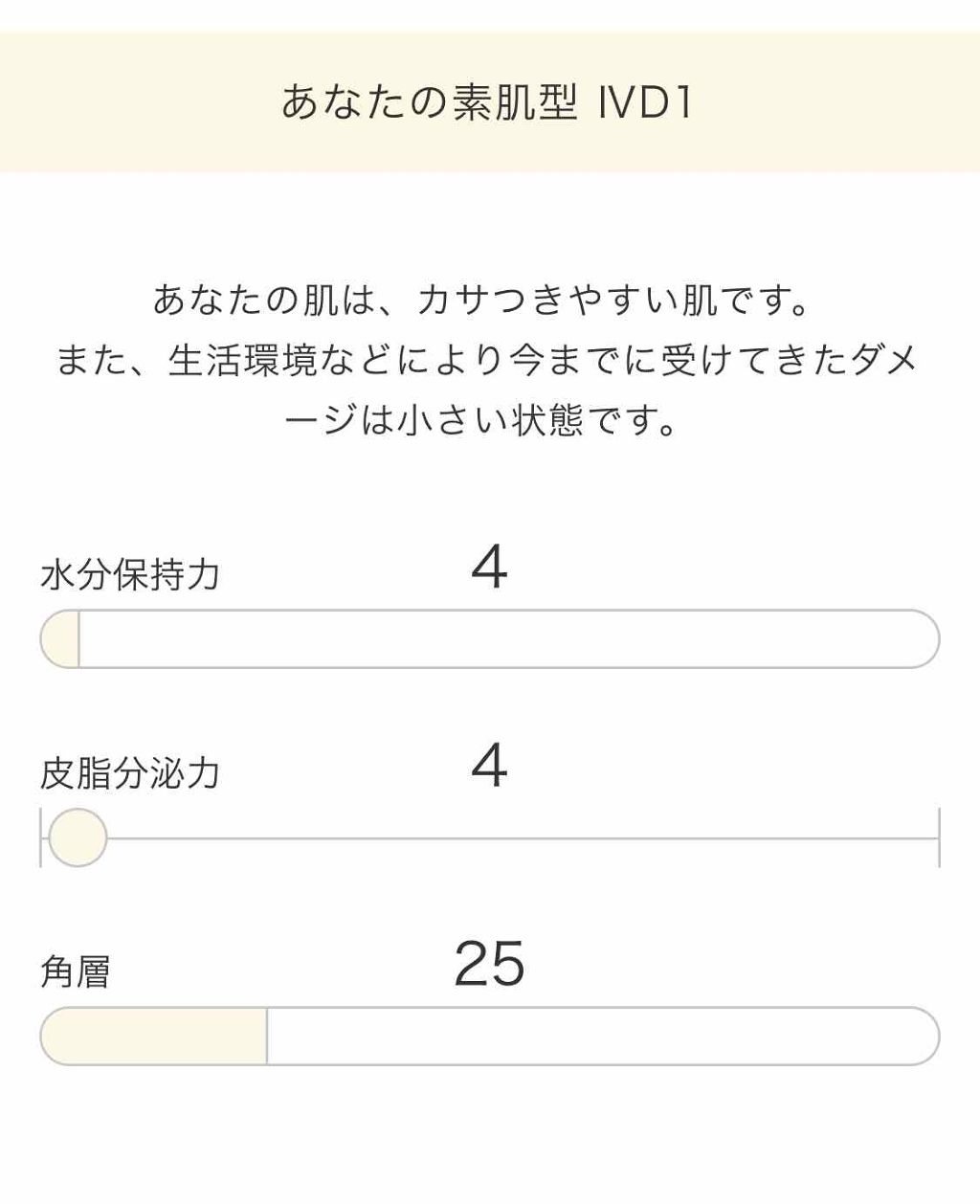This screenshot has width=980, height=1204.
Task: Click the right end tick of the 皮脂分泌力 slider
Action: 939,837
